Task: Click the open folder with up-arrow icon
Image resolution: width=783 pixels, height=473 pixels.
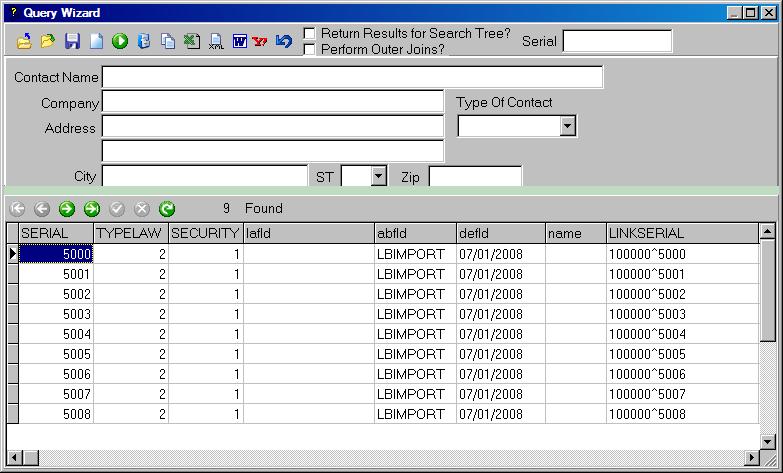Action: point(24,41)
